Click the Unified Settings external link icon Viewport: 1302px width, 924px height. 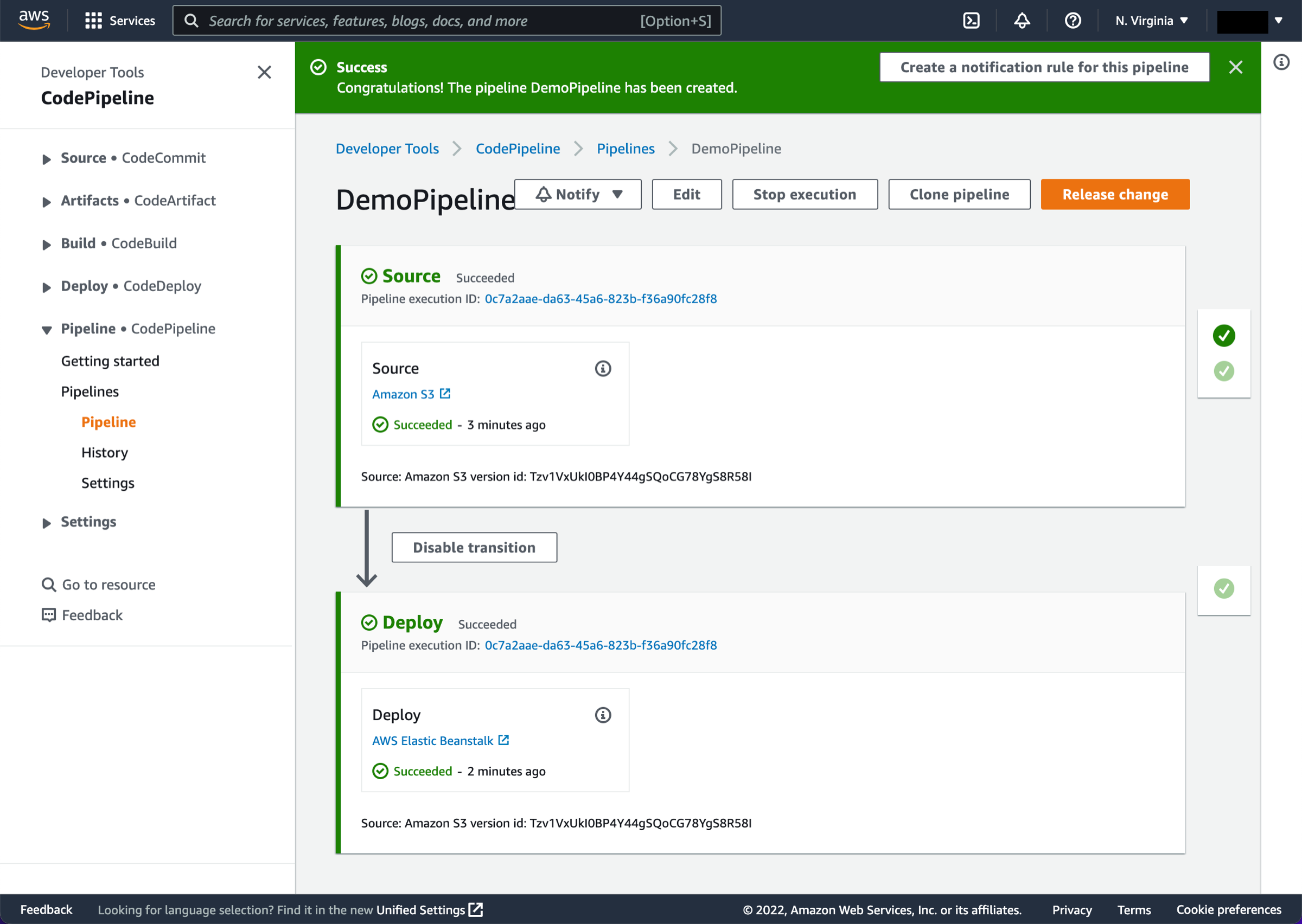point(476,910)
